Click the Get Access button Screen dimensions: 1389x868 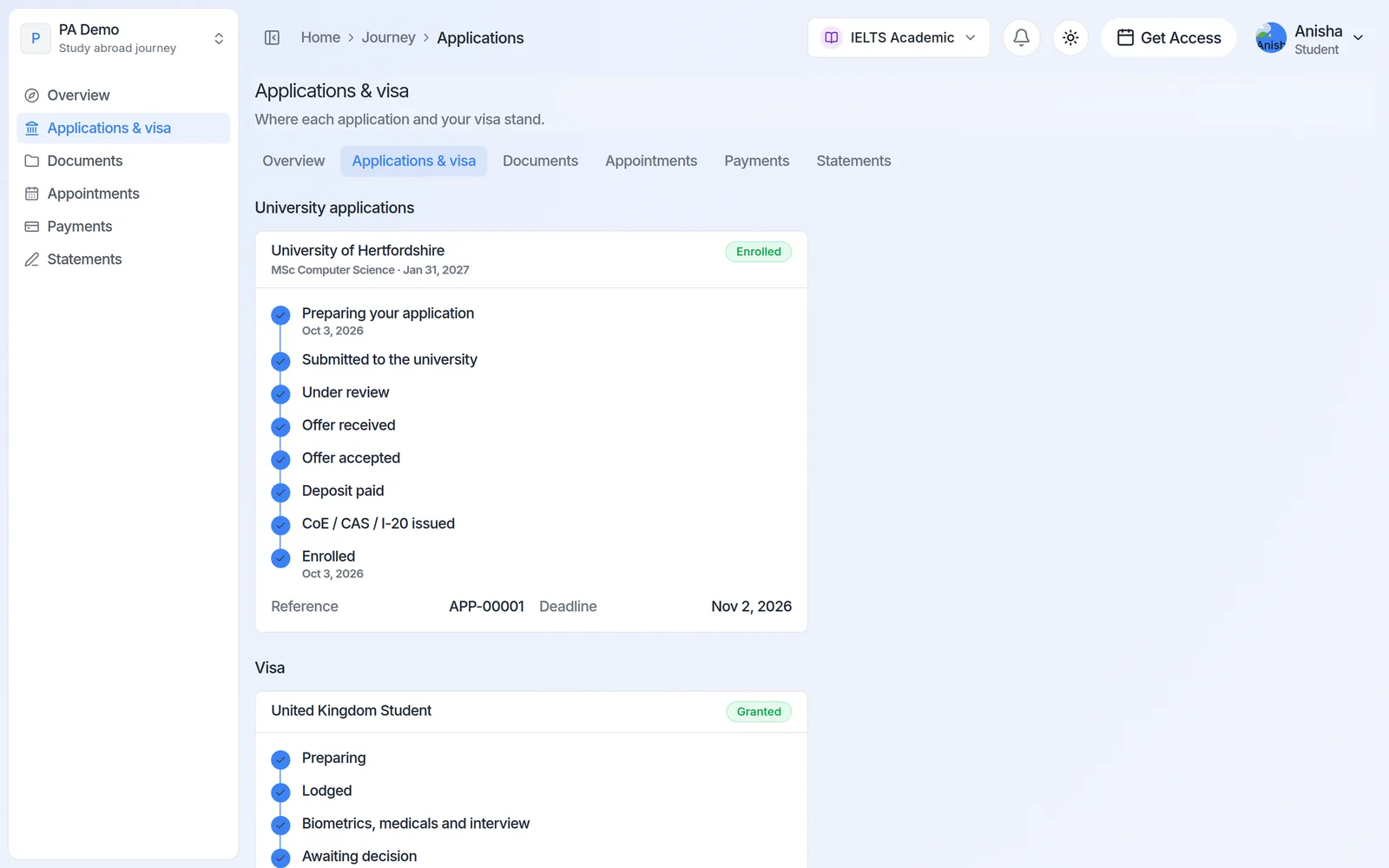pos(1168,37)
